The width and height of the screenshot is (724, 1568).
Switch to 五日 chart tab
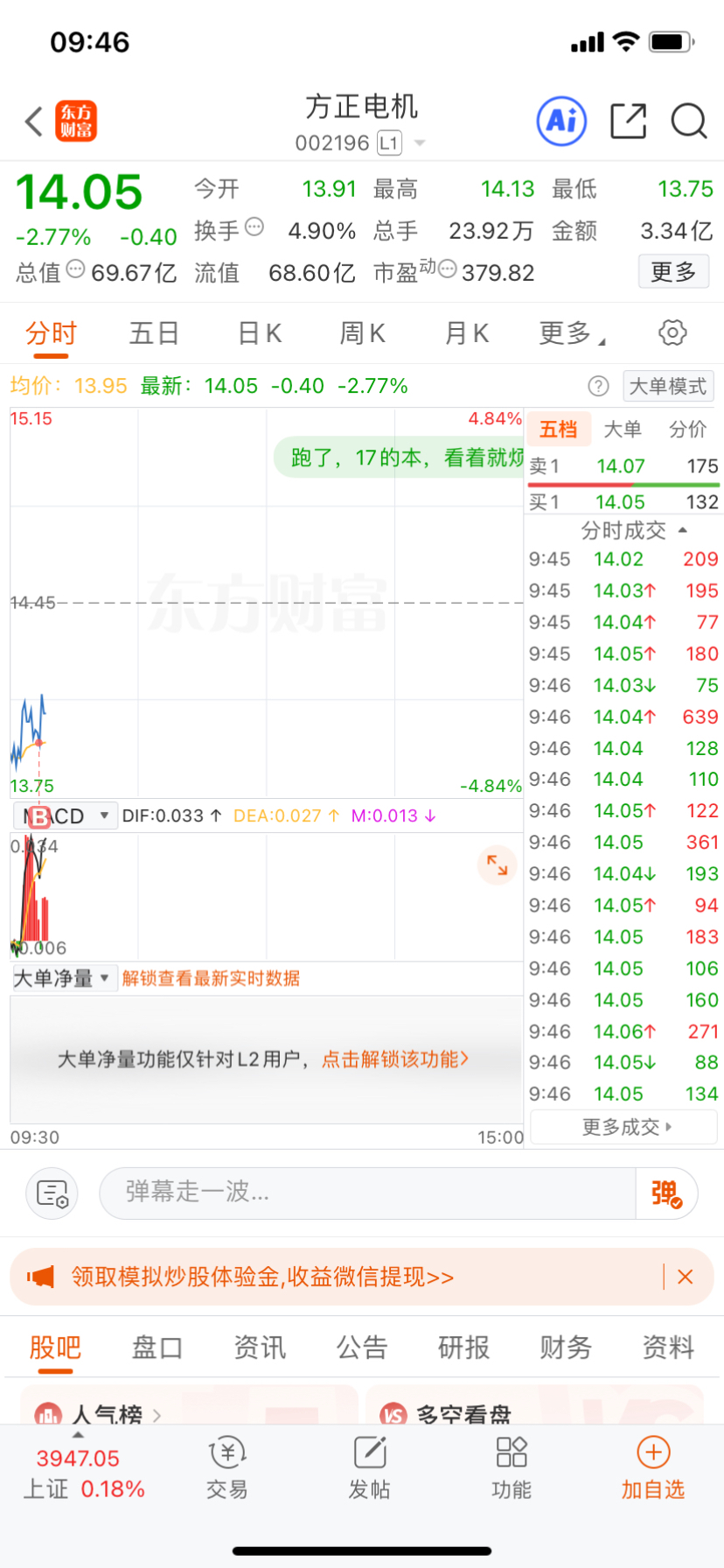155,333
